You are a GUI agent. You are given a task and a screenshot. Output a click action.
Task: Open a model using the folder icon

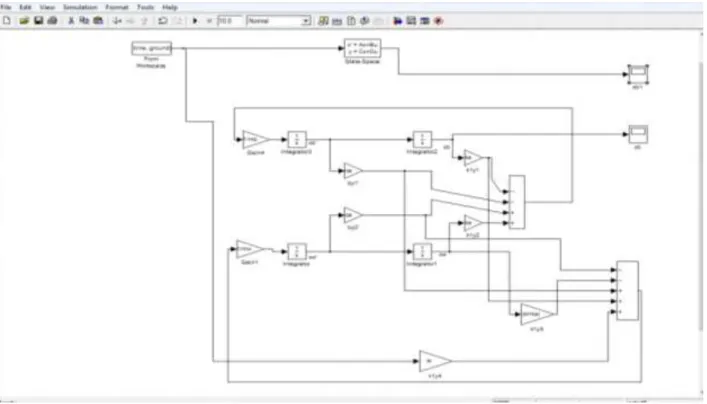[24, 21]
